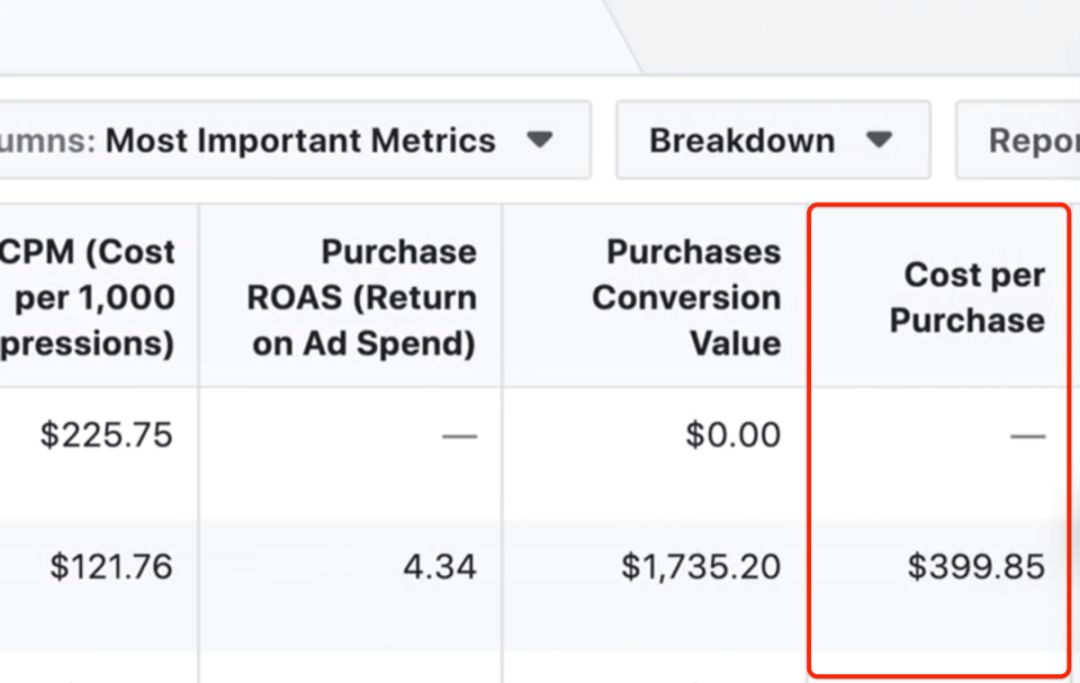Click the empty dash in Purchase ROAS column
This screenshot has height=683, width=1080.
point(459,436)
